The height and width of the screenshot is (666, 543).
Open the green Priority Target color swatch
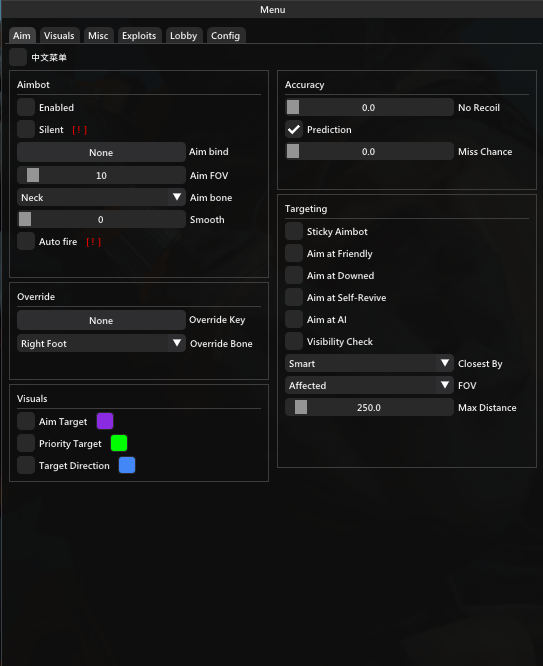click(119, 443)
